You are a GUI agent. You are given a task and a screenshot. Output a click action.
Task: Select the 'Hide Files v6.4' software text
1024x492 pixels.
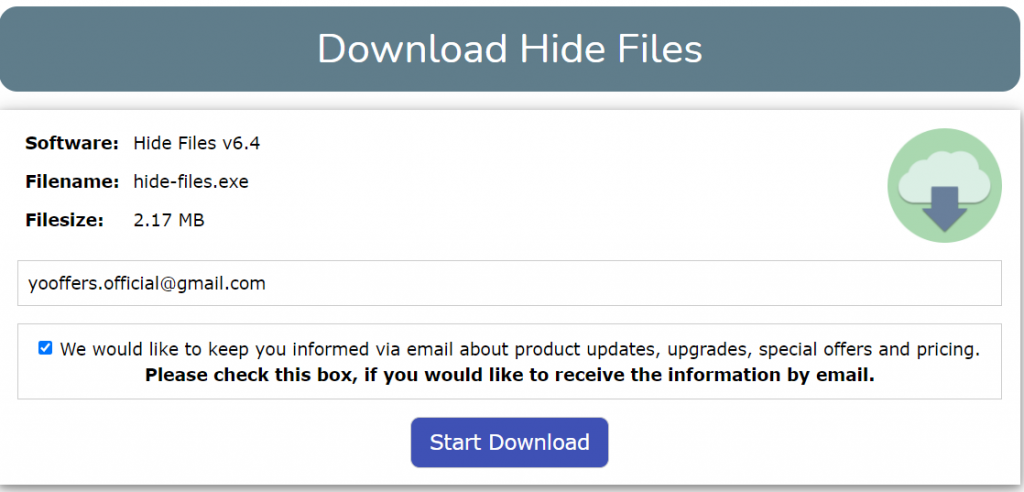(x=197, y=143)
